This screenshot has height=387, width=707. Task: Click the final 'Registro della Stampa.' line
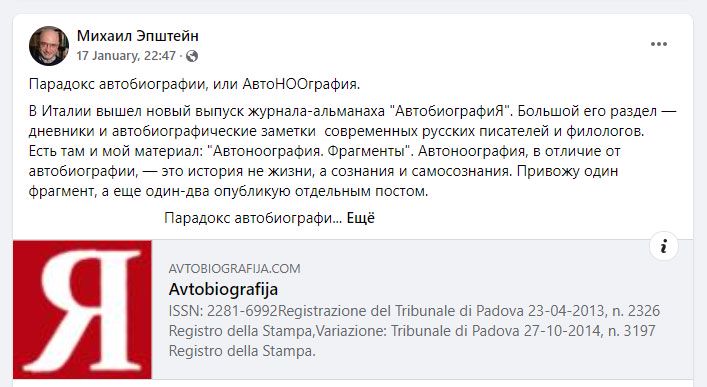click(242, 350)
